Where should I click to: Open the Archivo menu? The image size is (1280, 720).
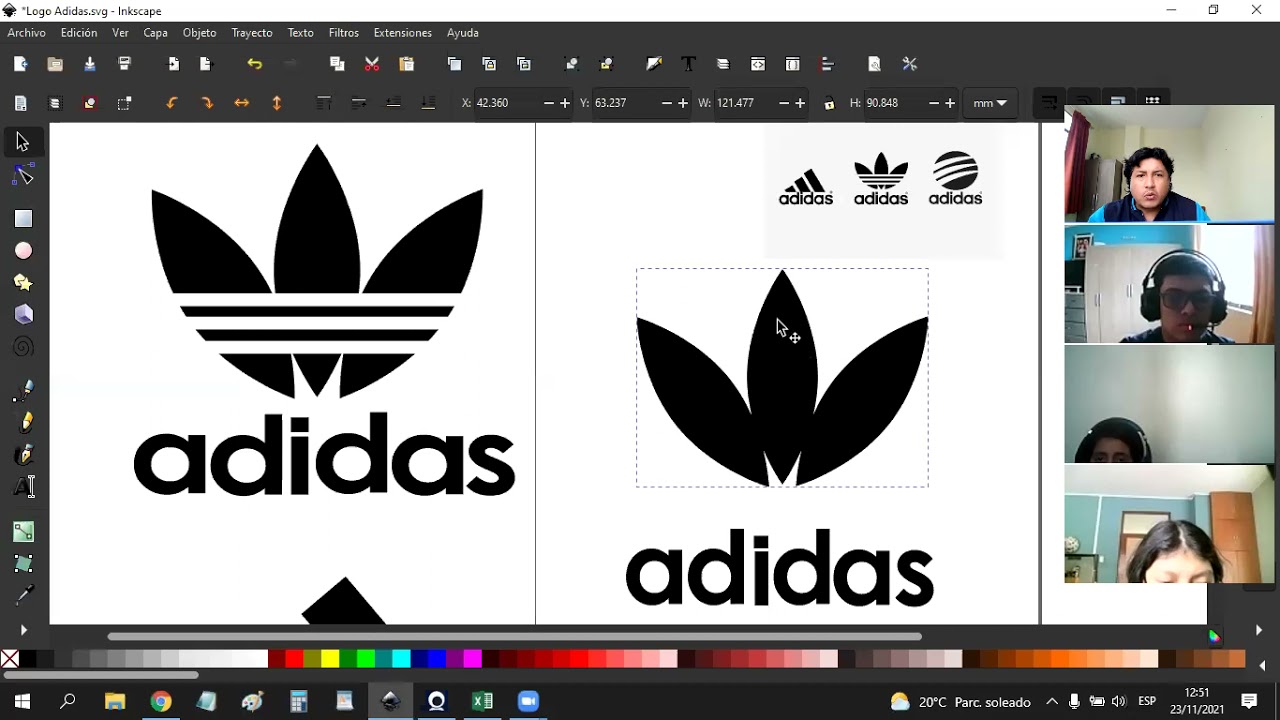pos(27,33)
